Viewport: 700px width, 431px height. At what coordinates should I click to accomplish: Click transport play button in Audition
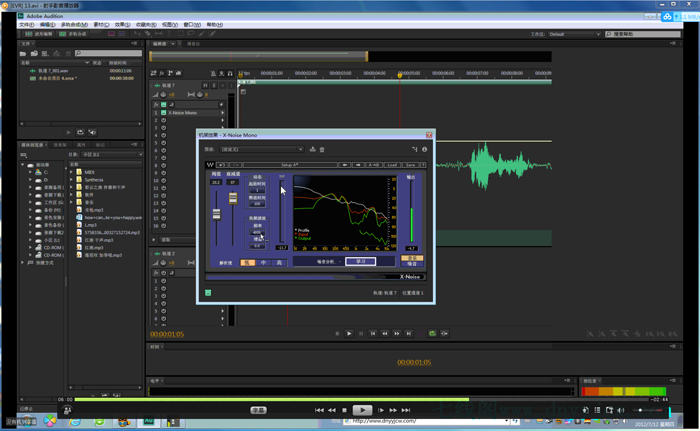tap(349, 333)
